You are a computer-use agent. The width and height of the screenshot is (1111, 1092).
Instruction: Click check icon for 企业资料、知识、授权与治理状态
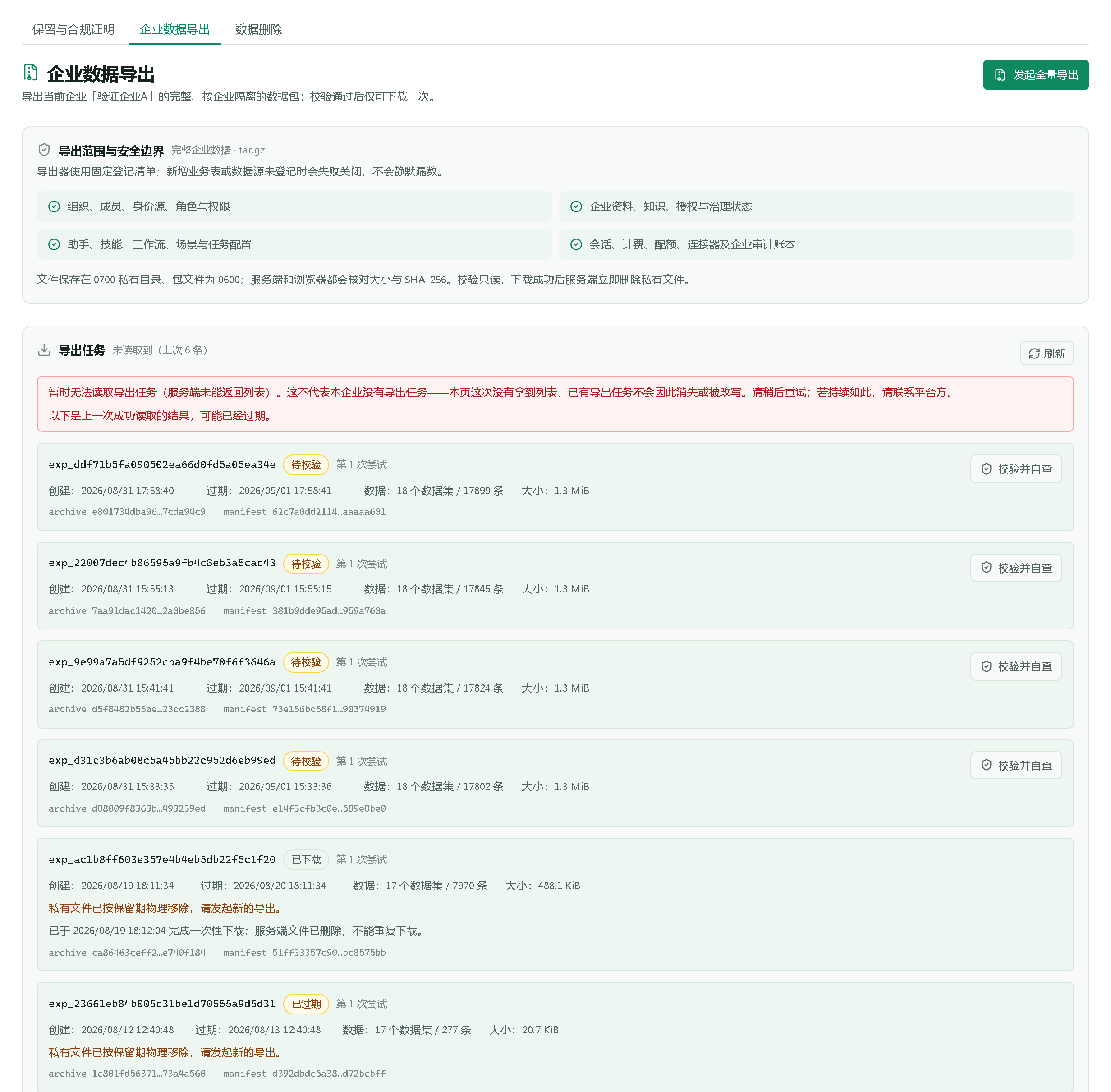pos(576,206)
